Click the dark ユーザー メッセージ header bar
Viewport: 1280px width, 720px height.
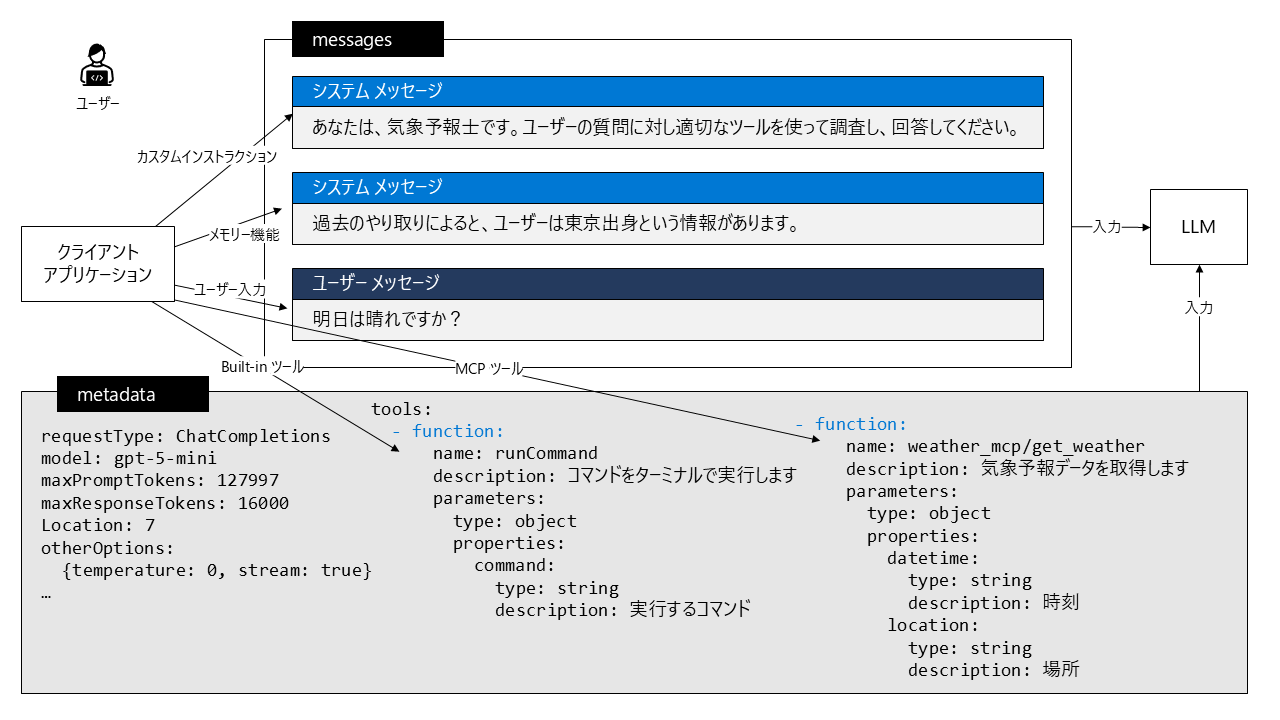coord(668,283)
